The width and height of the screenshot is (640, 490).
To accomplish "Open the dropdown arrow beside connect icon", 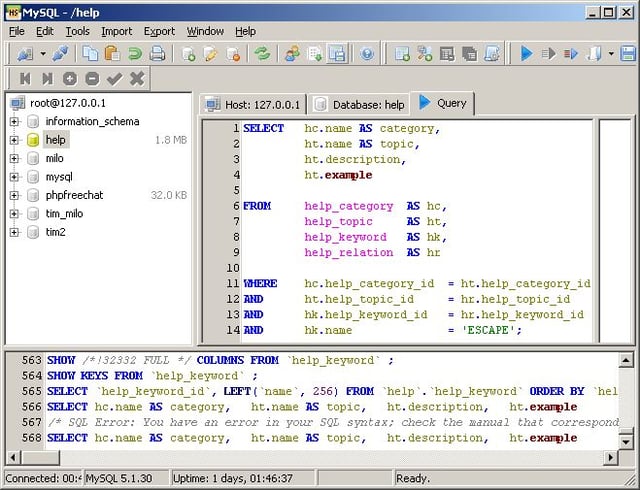I will tap(43, 53).
